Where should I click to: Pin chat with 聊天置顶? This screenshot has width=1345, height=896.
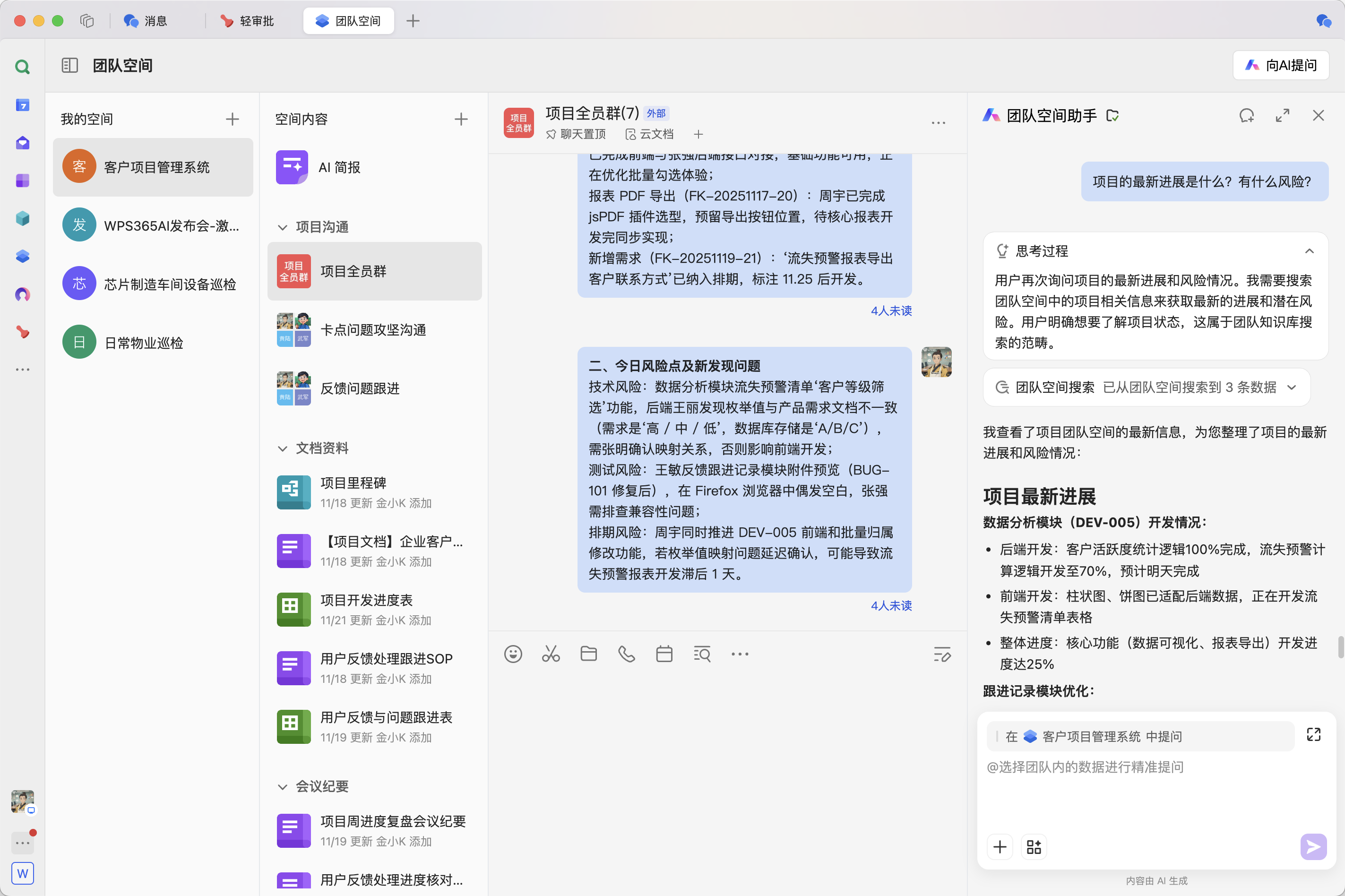point(576,134)
